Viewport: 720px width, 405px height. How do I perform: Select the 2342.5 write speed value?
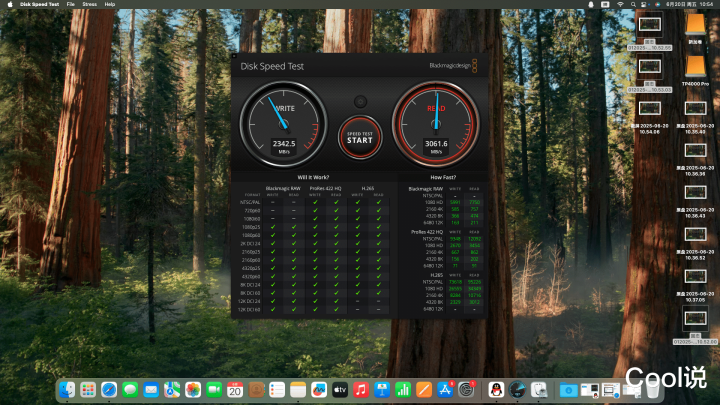284,144
